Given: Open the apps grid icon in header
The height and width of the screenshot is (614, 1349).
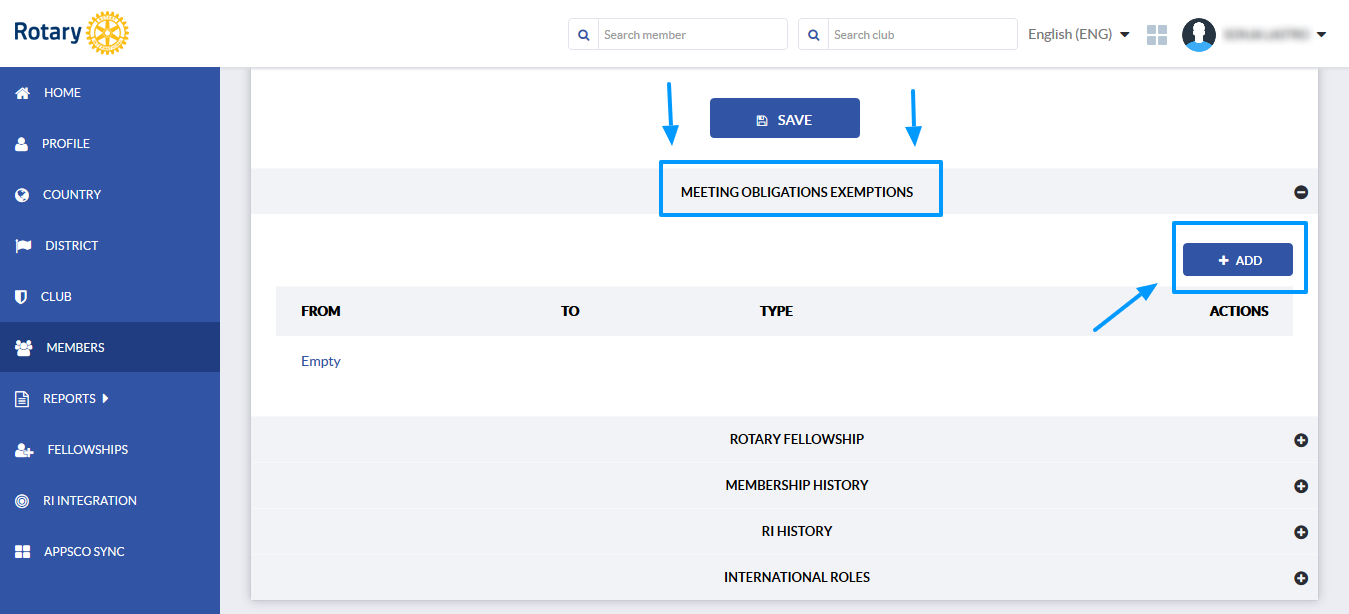Looking at the screenshot, I should tap(1157, 35).
